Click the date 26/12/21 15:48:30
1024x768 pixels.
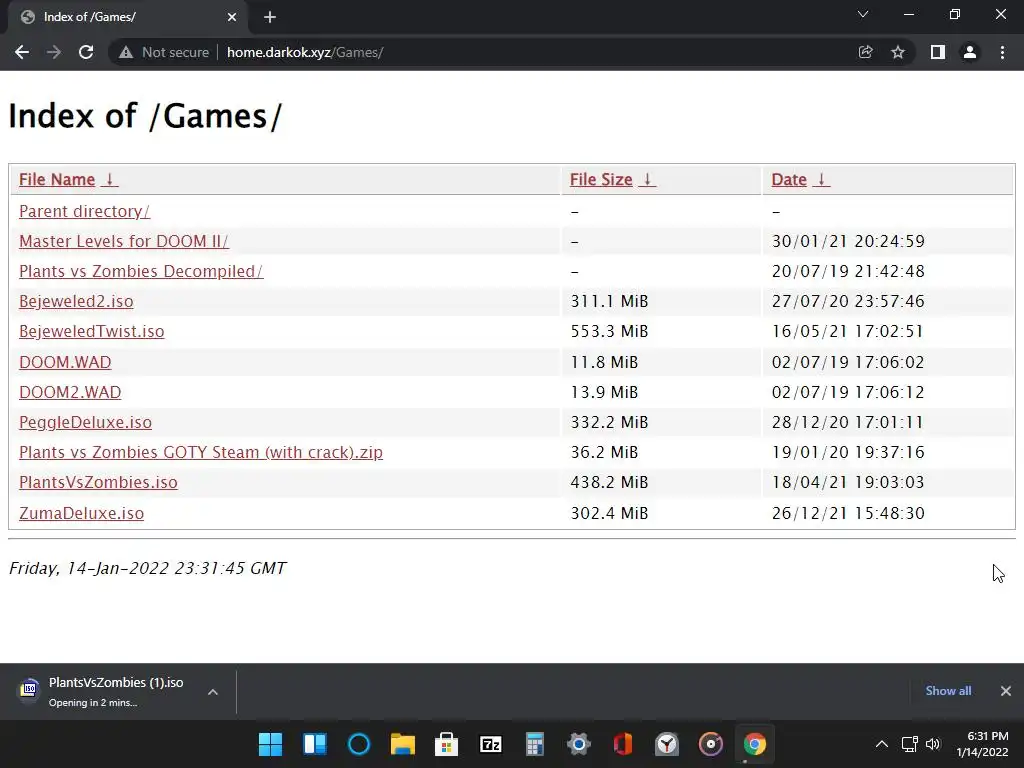click(848, 513)
